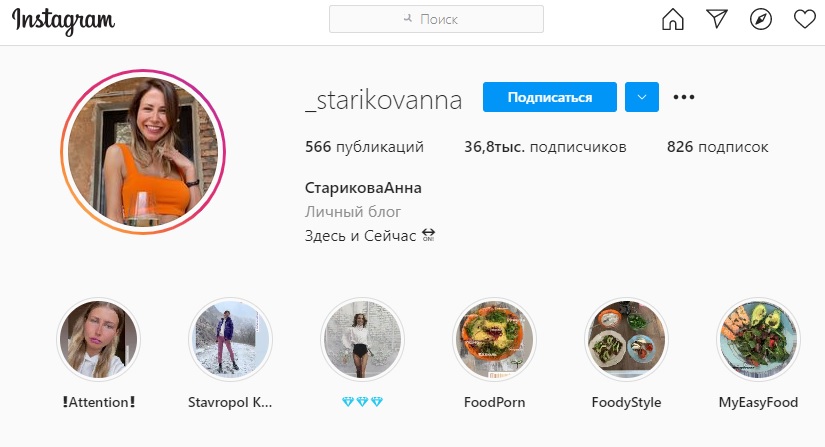The width and height of the screenshot is (825, 447).
Task: Open the FoodPorn highlight
Action: coord(495,340)
